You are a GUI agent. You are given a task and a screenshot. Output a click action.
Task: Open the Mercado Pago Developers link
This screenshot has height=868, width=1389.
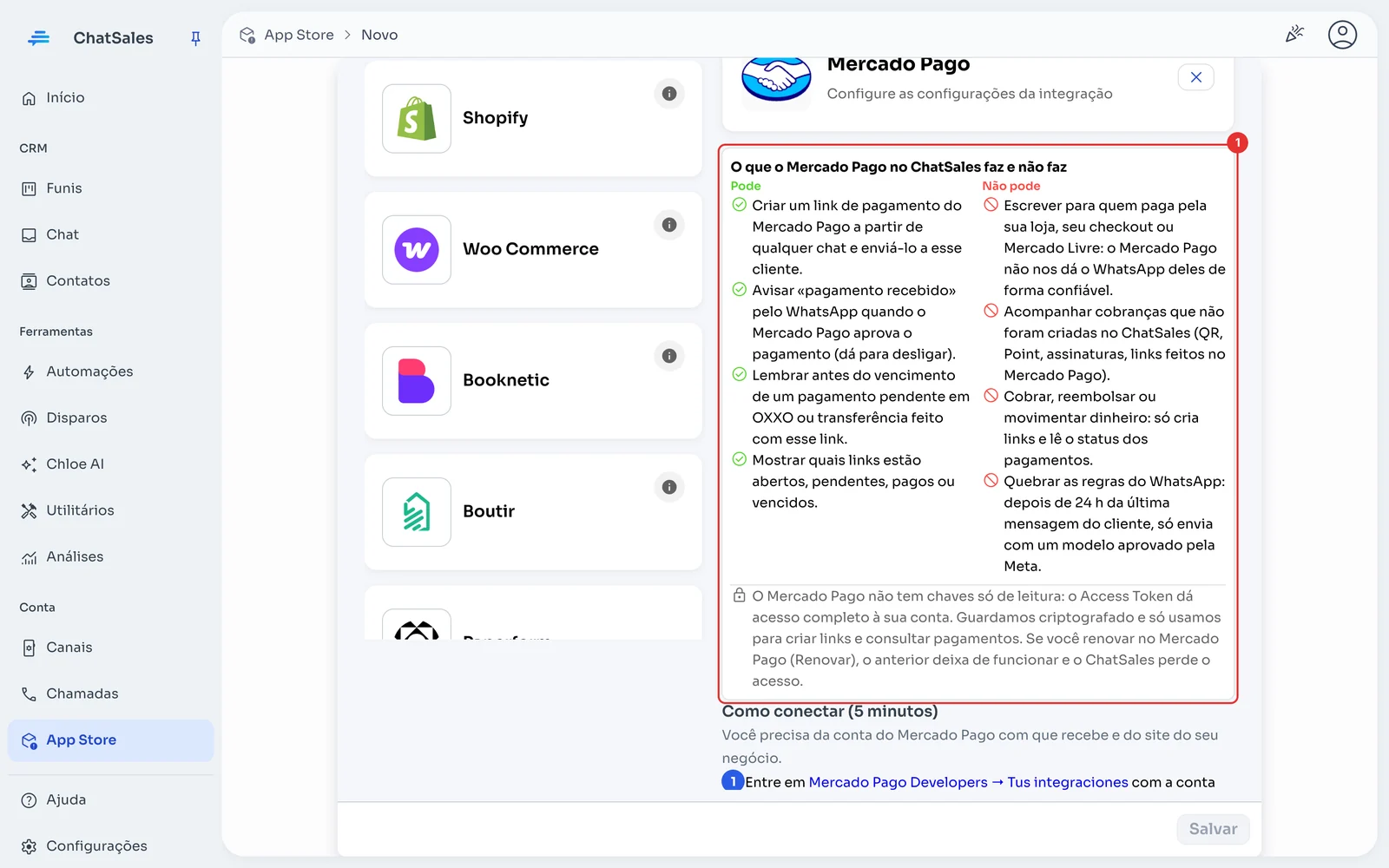tap(898, 782)
